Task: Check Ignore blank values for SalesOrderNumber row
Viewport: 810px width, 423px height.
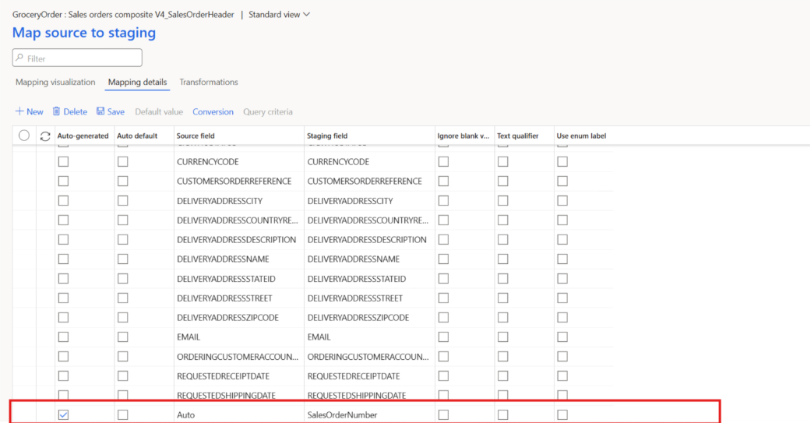Action: [x=443, y=415]
